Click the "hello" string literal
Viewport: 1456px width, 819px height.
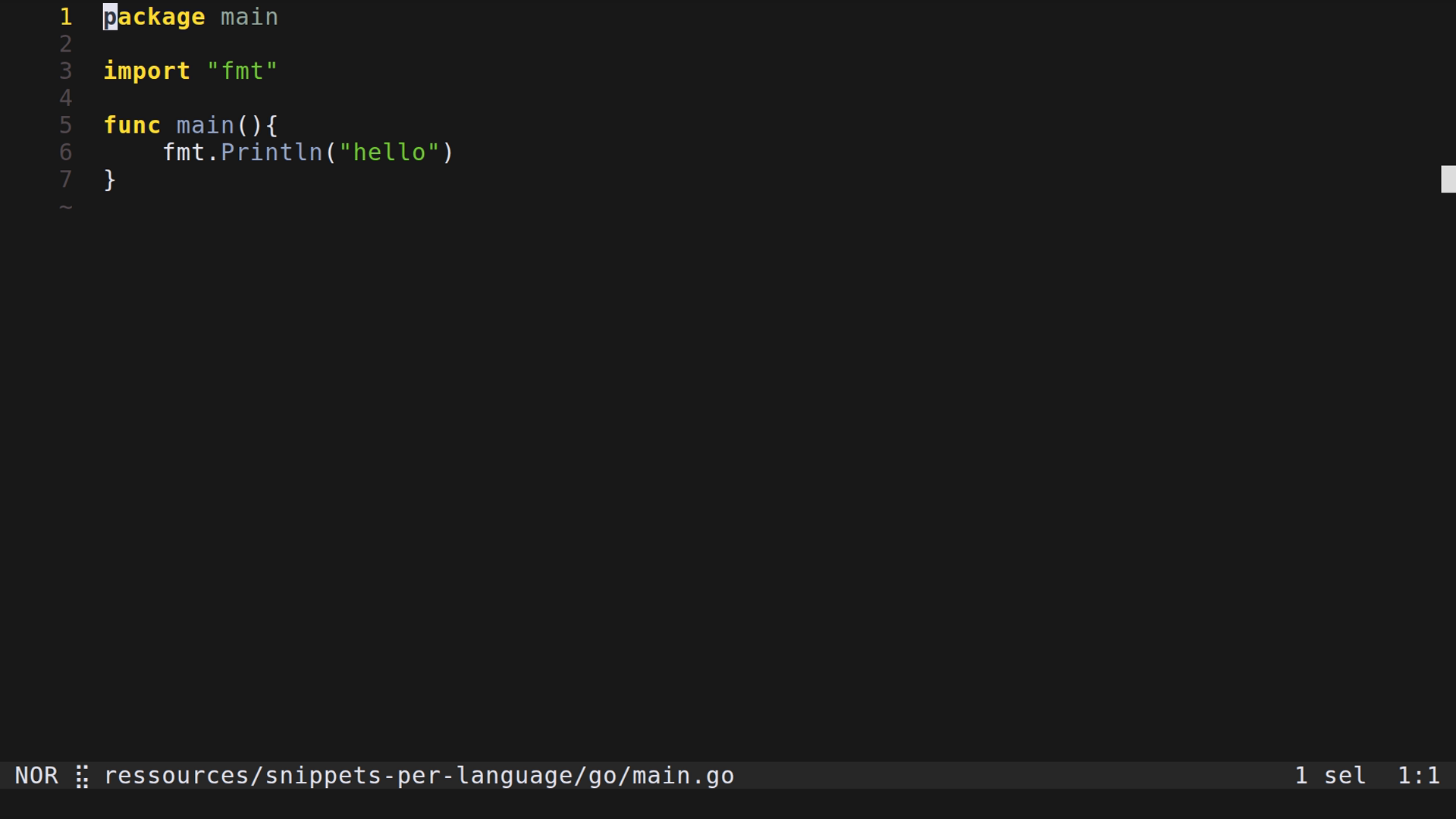(389, 152)
